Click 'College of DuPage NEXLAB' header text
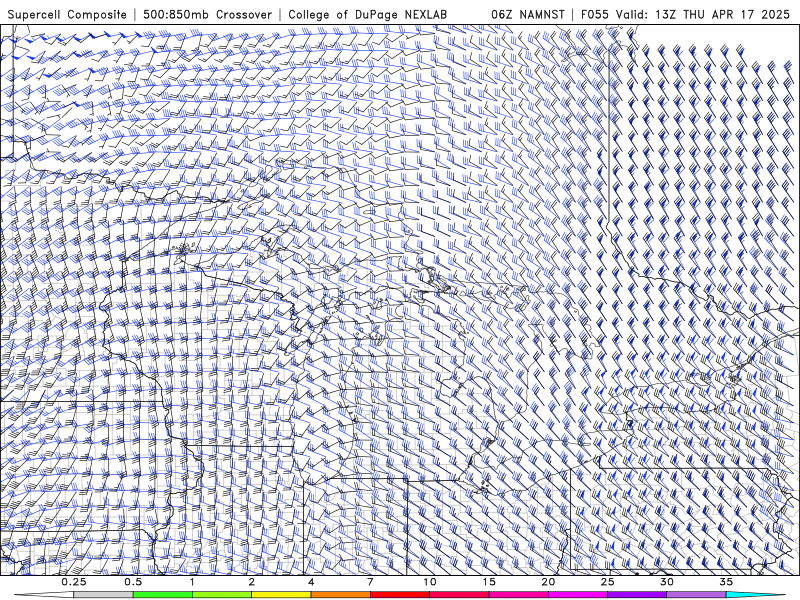800x600 pixels. click(x=367, y=14)
